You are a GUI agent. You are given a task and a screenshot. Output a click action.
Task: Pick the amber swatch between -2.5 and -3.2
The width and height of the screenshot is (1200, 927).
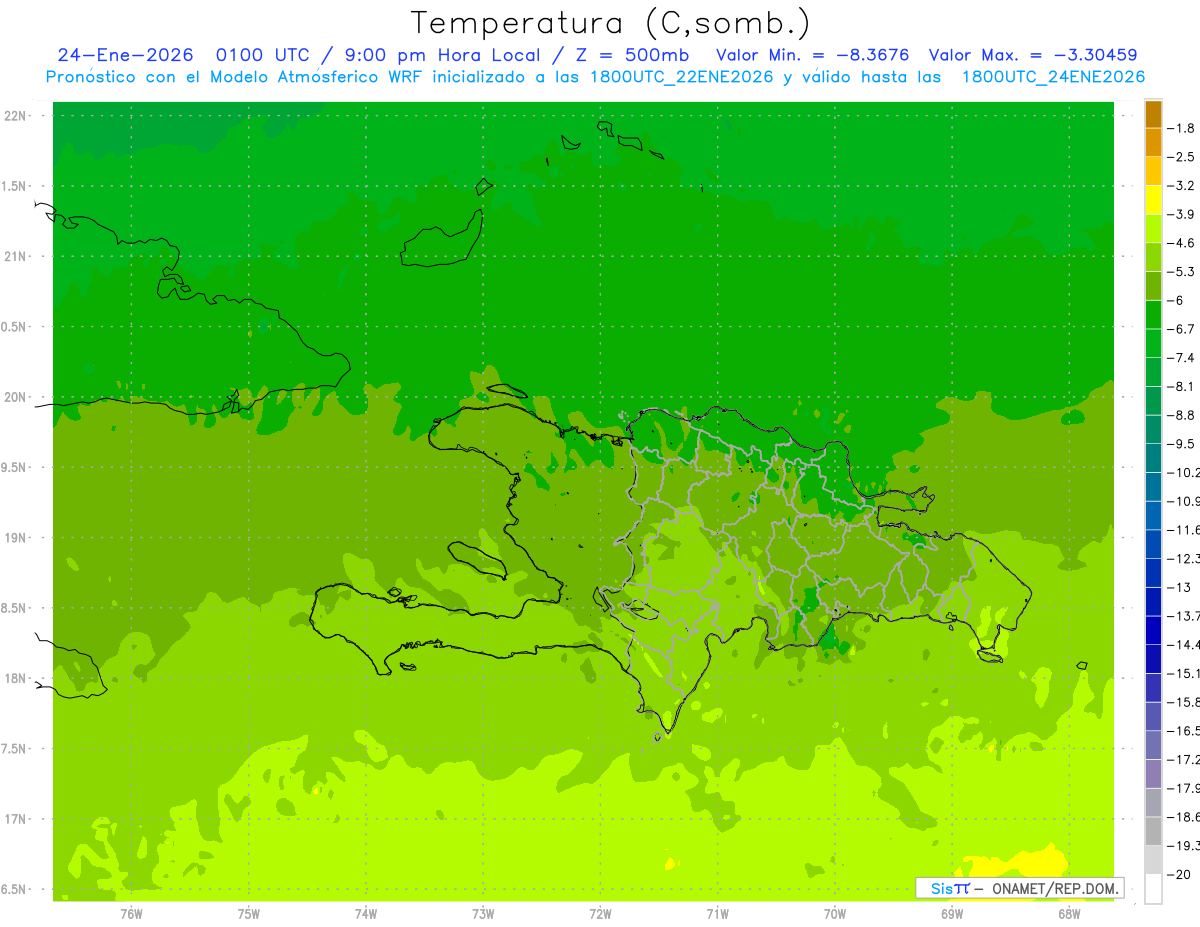coord(1153,171)
